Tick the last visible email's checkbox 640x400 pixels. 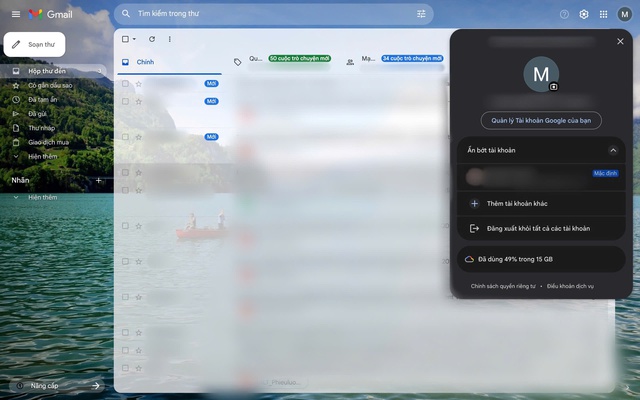pos(125,368)
